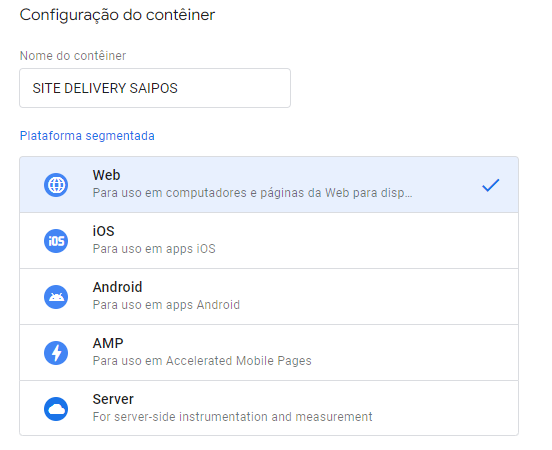
Task: Click the blue checkmark on Web row
Action: (490, 185)
